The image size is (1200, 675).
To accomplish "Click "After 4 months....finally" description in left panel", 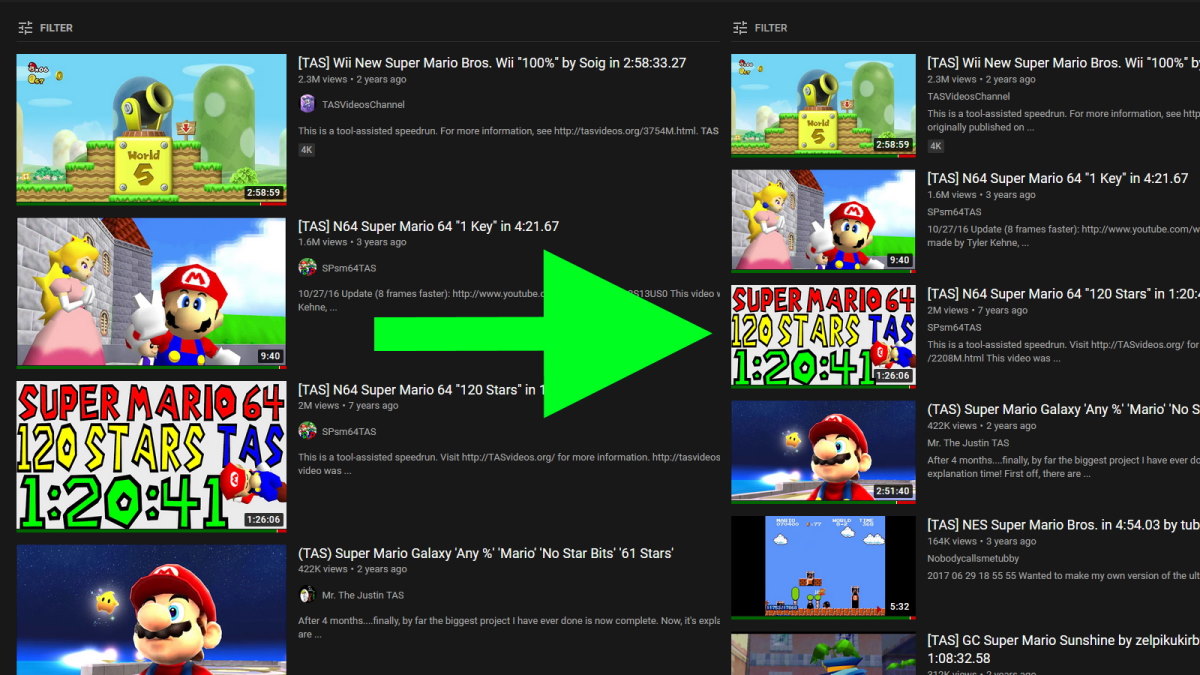I will (x=509, y=627).
